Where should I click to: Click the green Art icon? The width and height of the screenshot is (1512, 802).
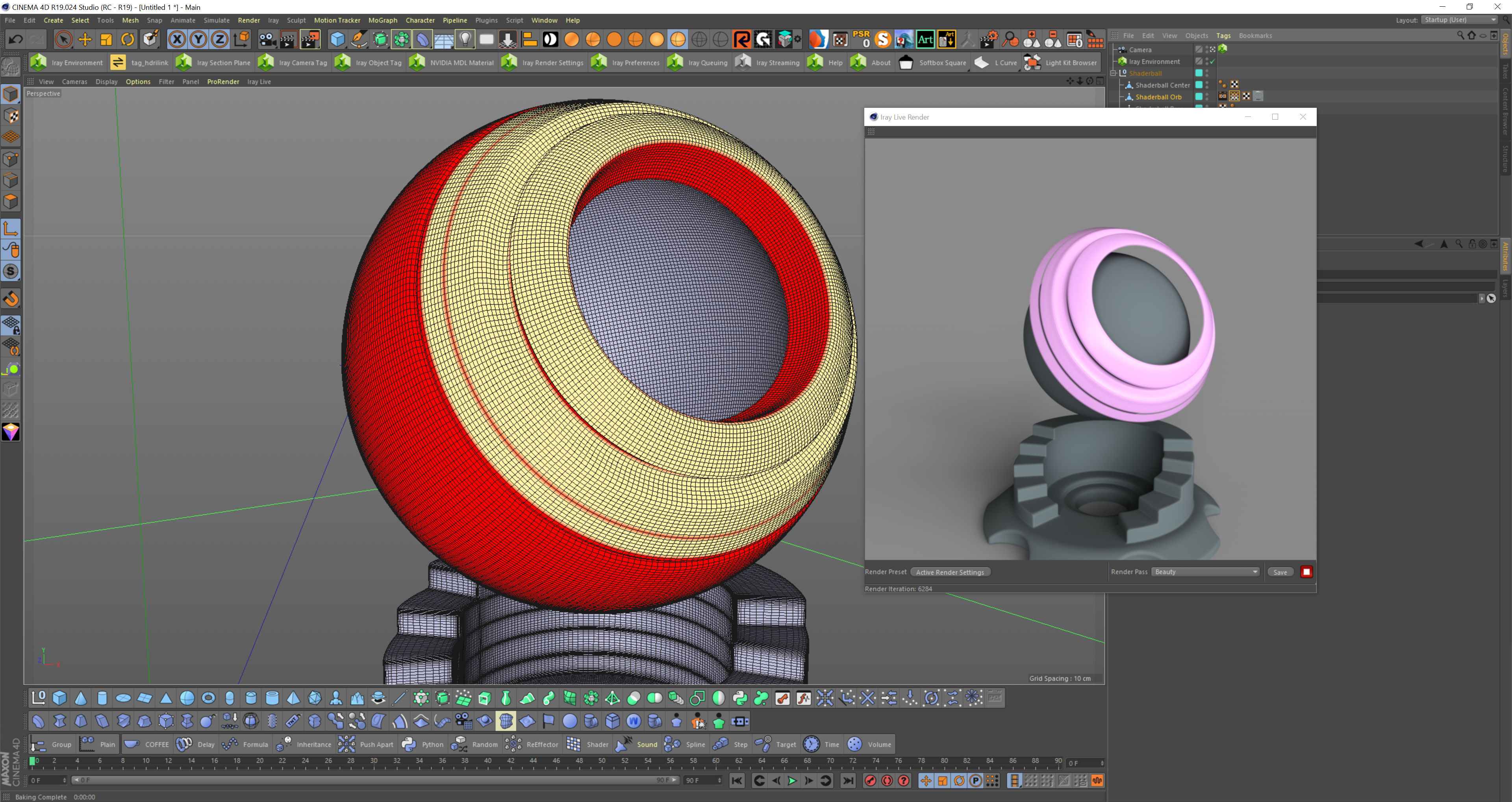[x=925, y=39]
